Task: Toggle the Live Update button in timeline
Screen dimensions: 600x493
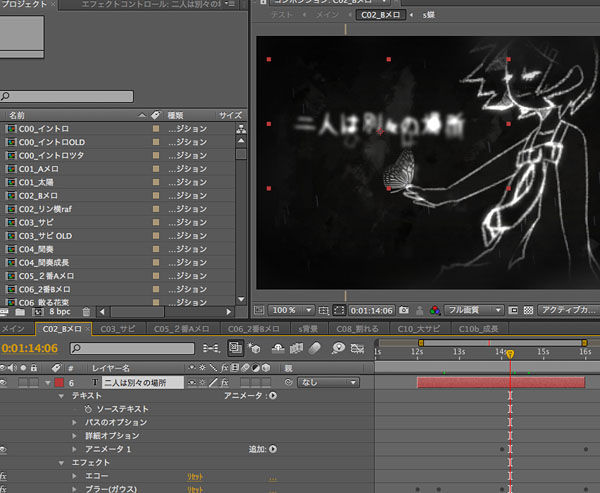Action: 235,348
